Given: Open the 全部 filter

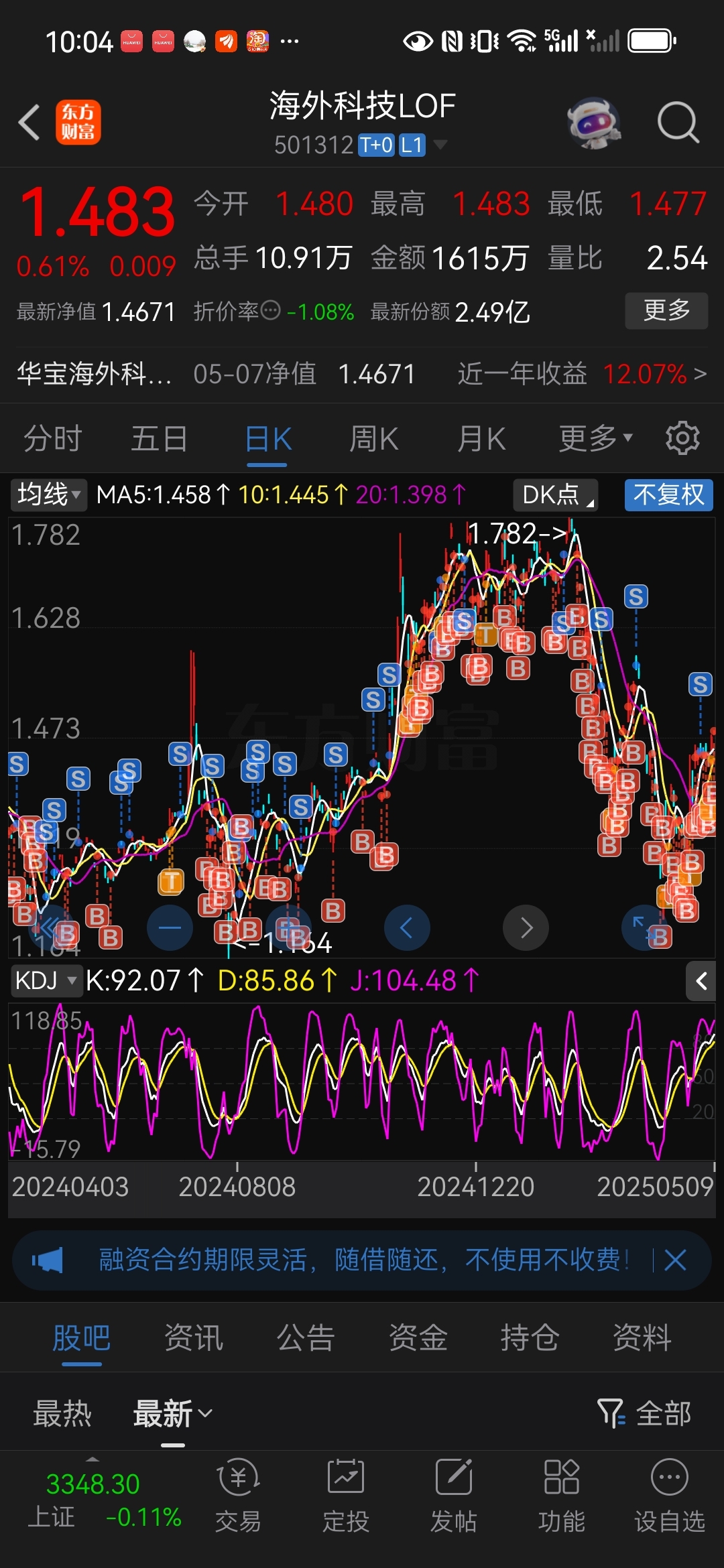Looking at the screenshot, I should pos(644,1413).
